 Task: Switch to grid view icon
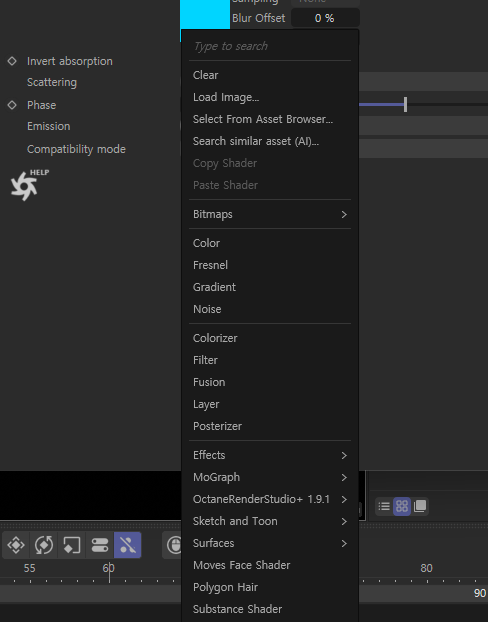coord(402,506)
